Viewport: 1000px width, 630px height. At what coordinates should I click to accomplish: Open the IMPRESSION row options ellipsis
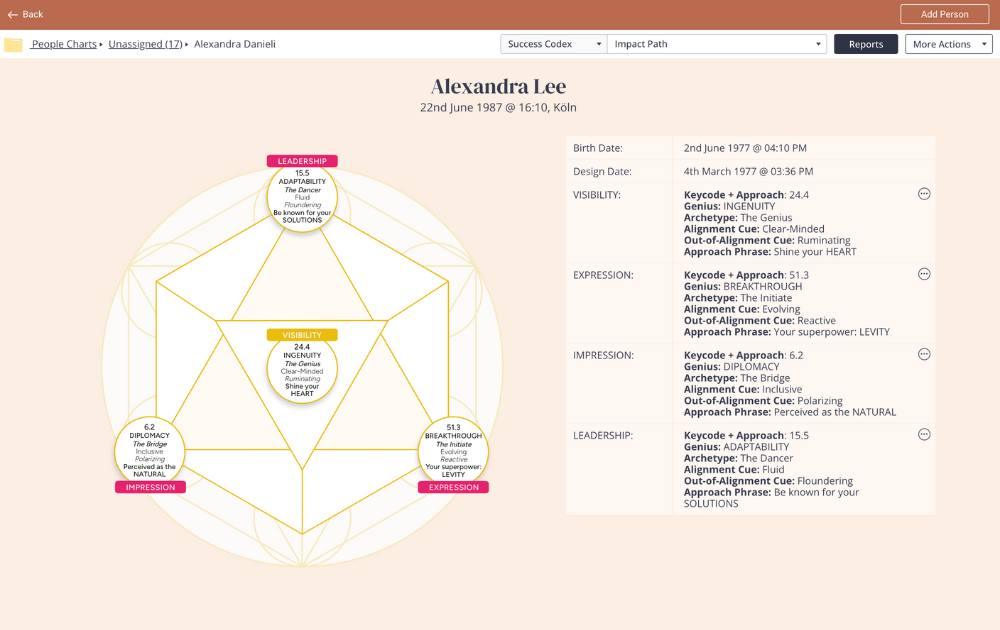coord(924,354)
